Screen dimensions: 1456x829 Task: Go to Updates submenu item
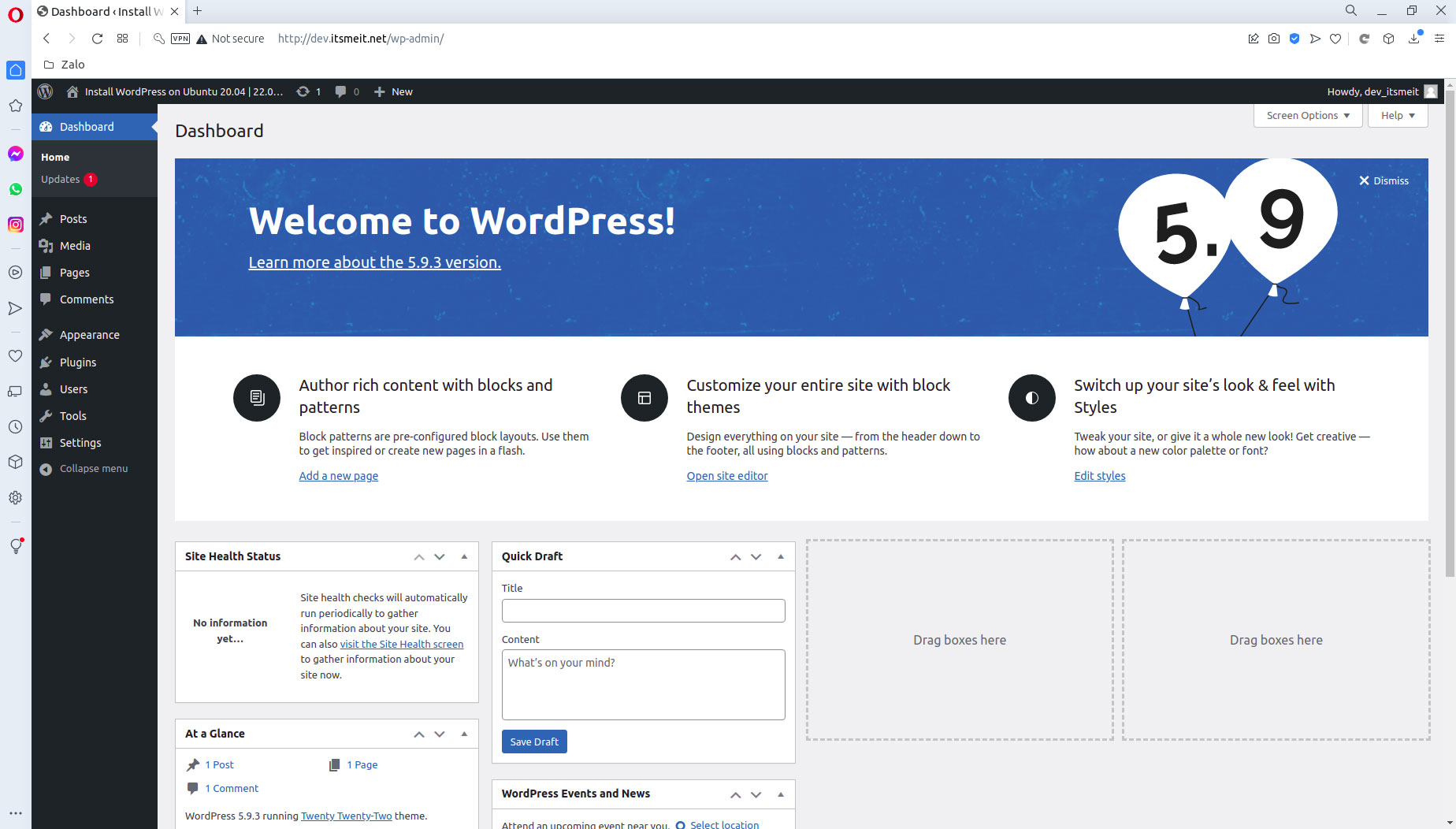tap(69, 179)
